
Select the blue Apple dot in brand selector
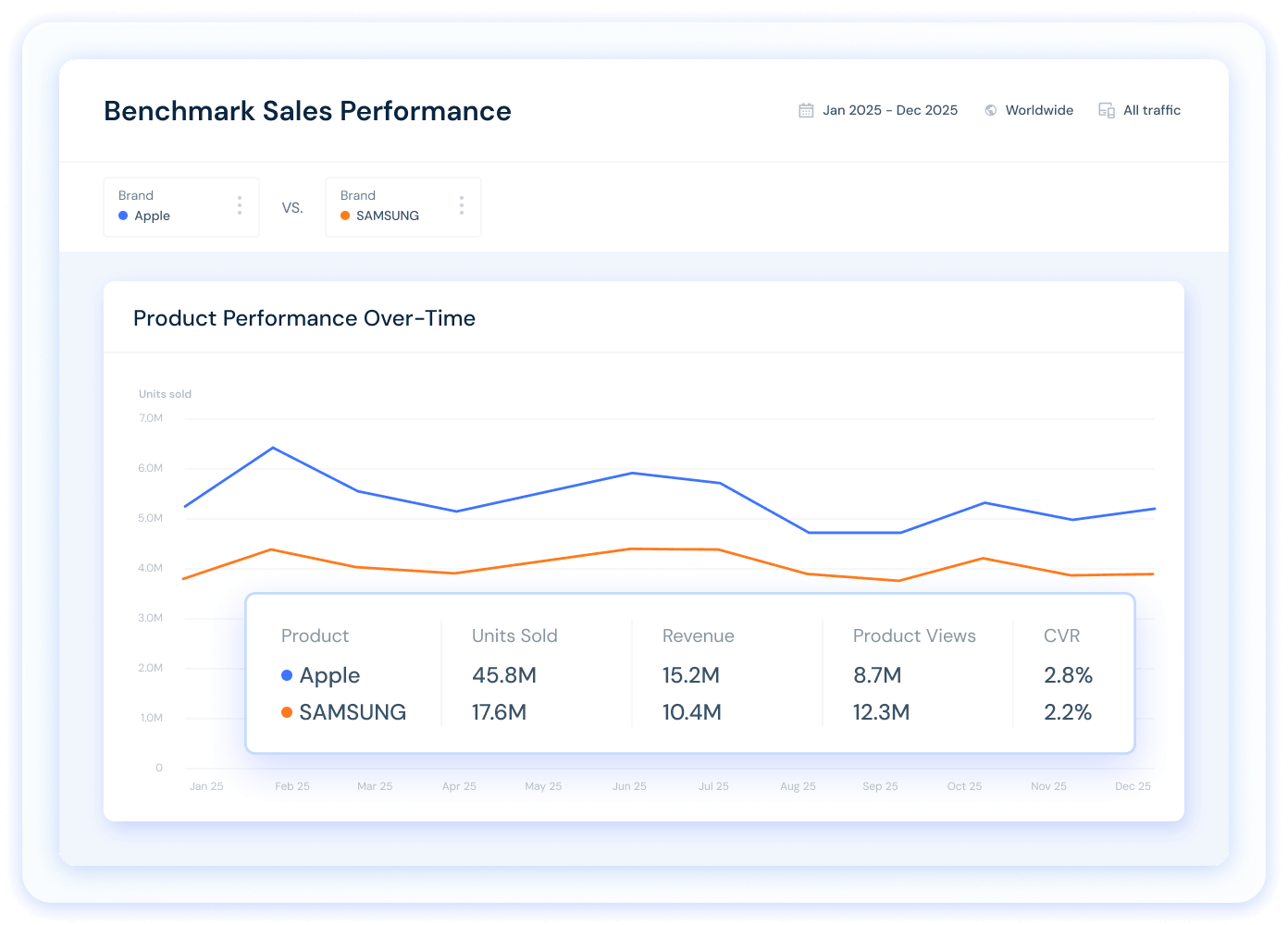pyautogui.click(x=123, y=216)
